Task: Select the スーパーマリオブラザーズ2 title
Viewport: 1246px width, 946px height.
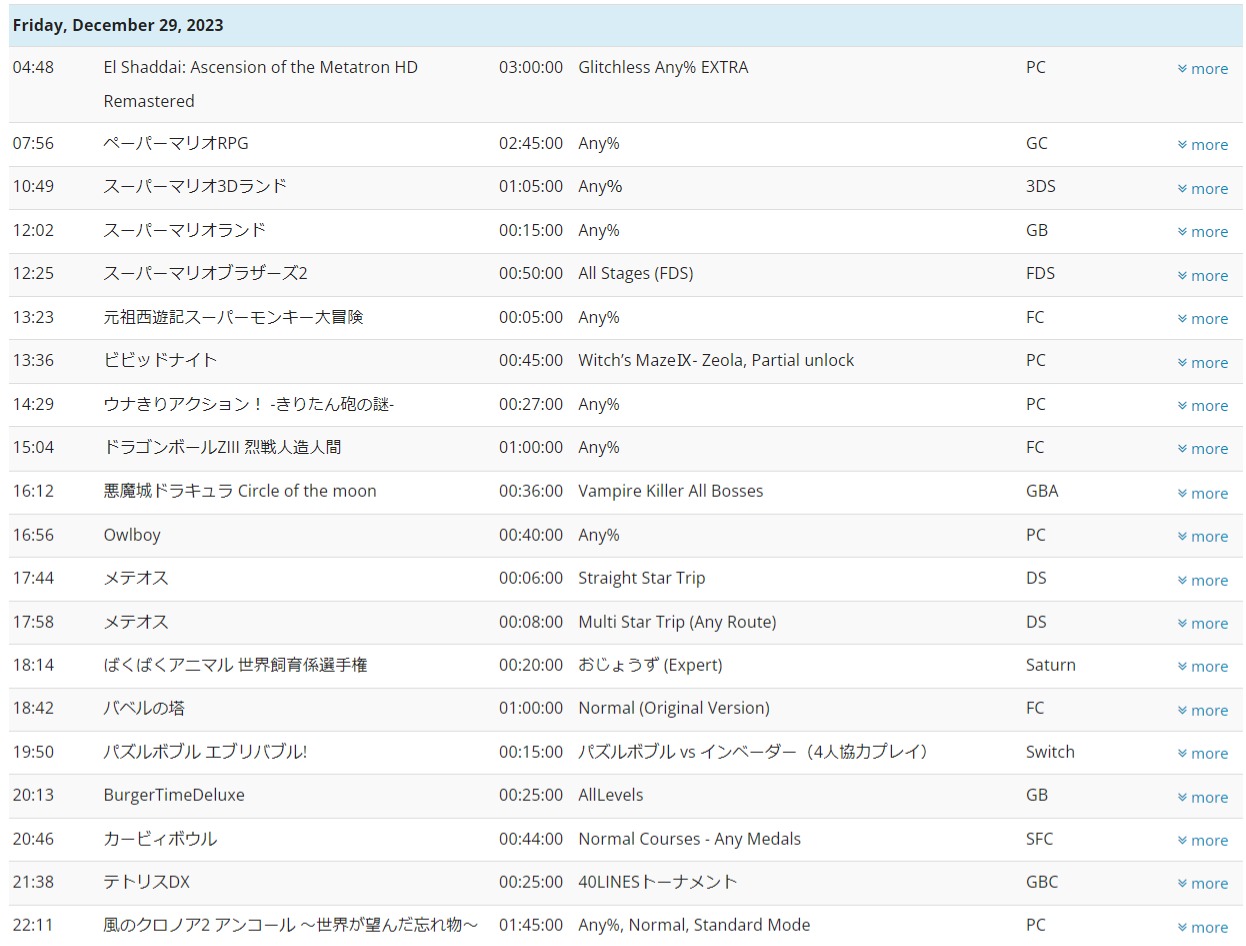Action: 205,273
